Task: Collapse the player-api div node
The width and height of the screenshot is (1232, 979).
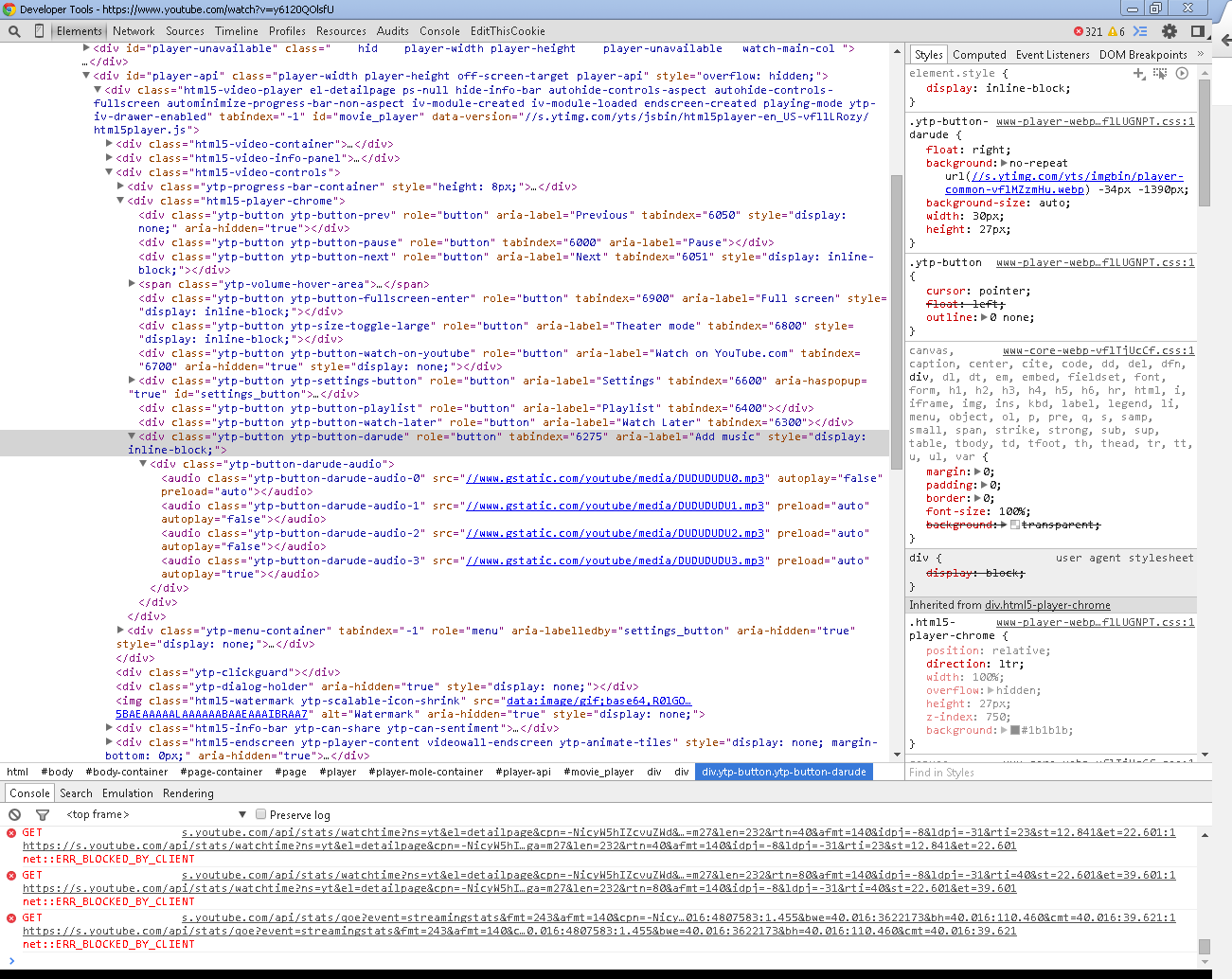Action: [x=86, y=75]
